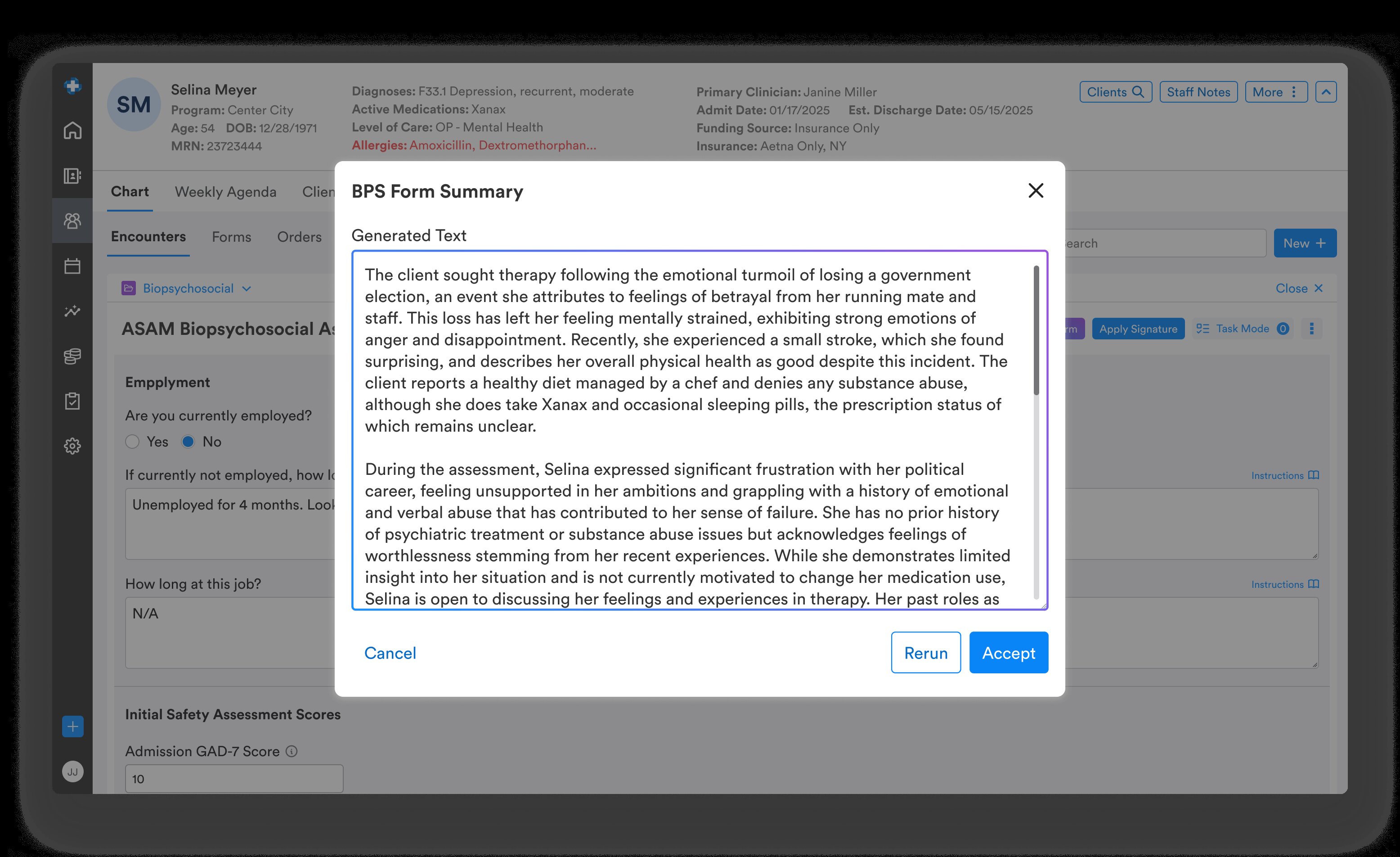1400x857 pixels.
Task: Collapse the client header with chevron
Action: click(1326, 92)
